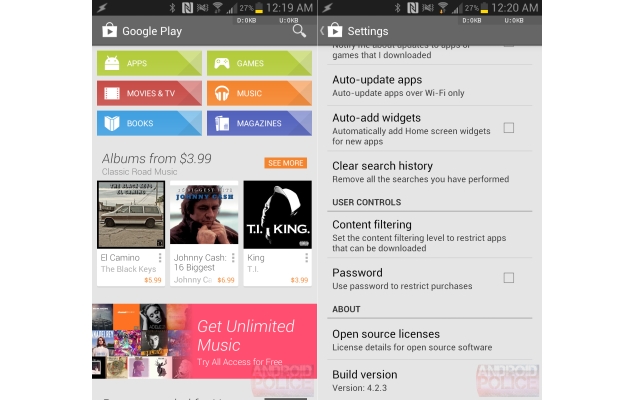Tap the game controller icon on Games
Image resolution: width=635 pixels, height=400 pixels.
222,63
